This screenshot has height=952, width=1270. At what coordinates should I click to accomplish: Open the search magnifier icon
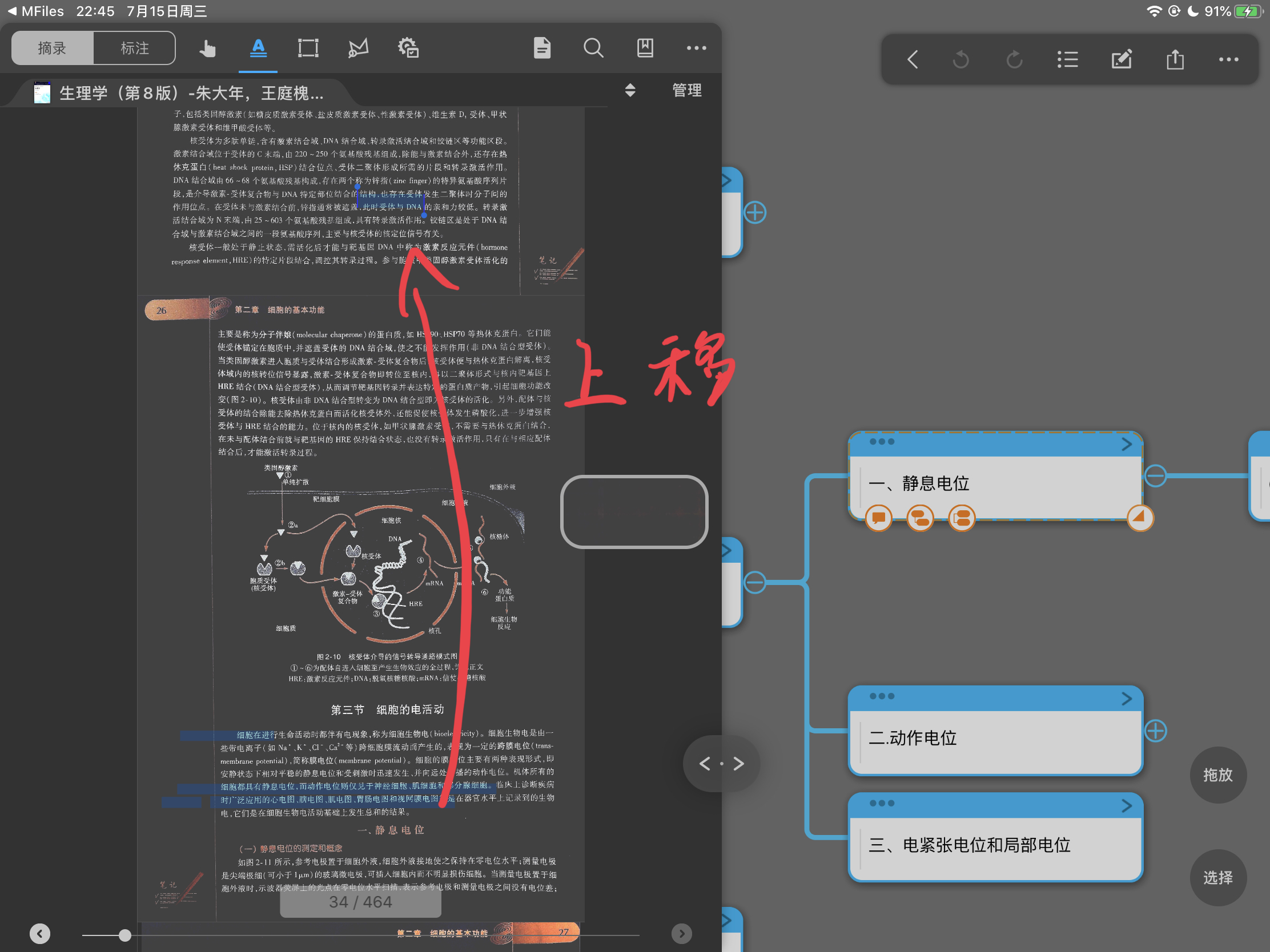(593, 48)
